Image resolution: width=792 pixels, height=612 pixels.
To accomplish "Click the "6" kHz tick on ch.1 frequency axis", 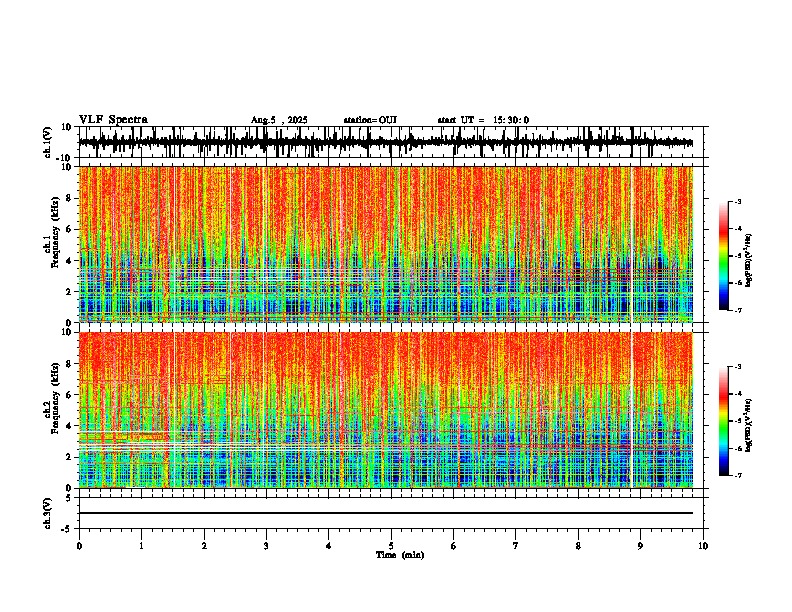I will (69, 229).
